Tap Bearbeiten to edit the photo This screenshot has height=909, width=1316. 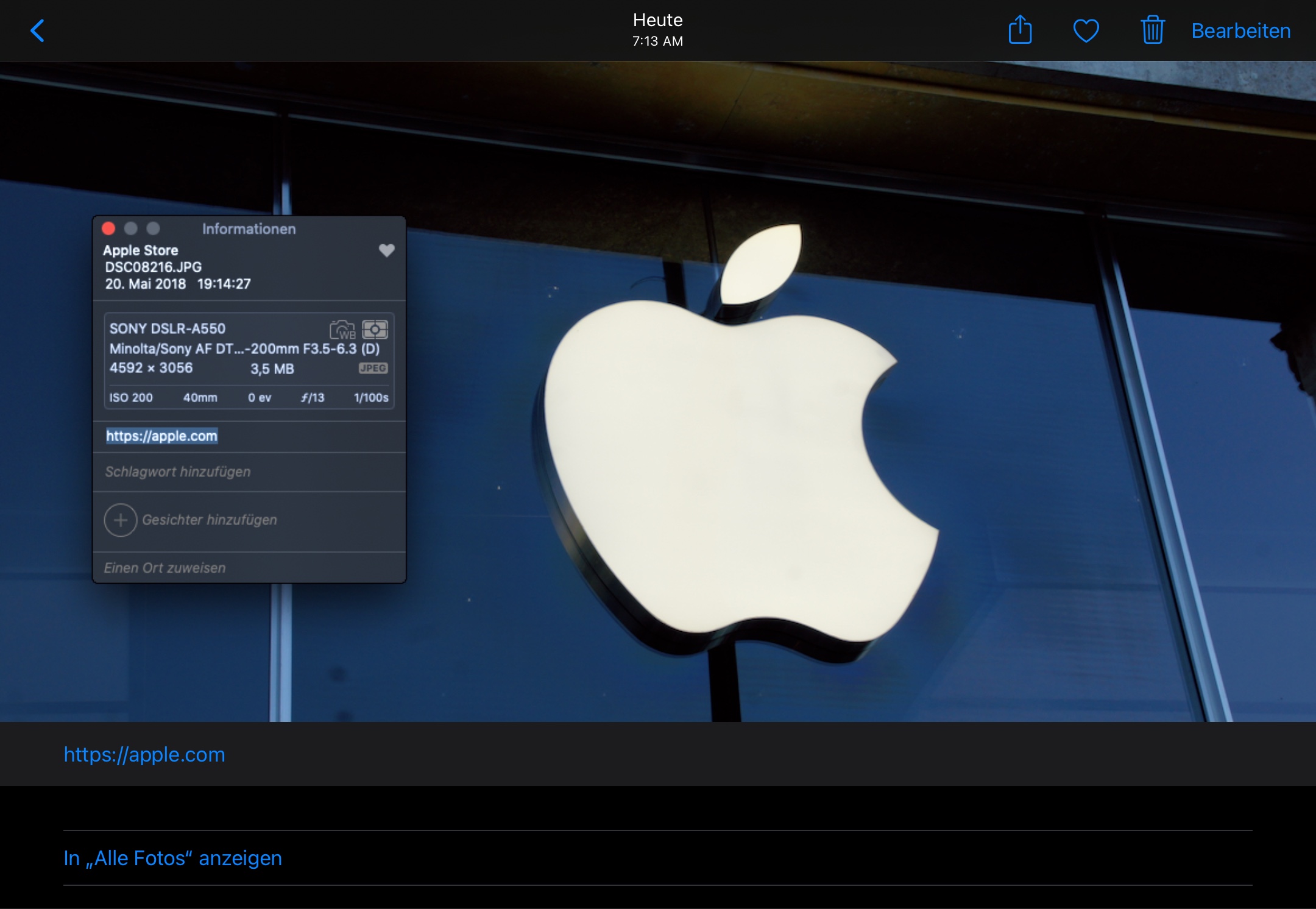tap(1240, 30)
